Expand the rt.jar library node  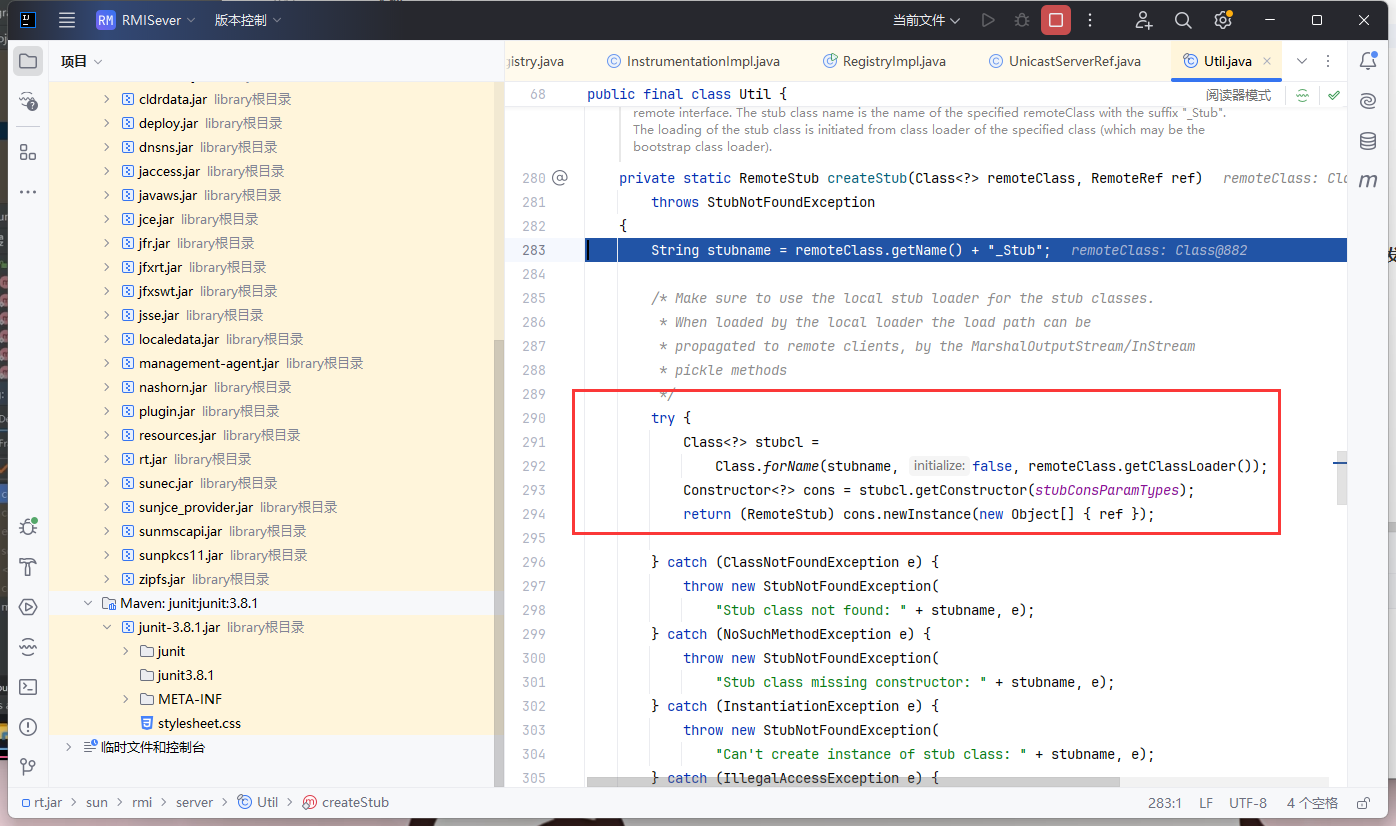pos(109,459)
